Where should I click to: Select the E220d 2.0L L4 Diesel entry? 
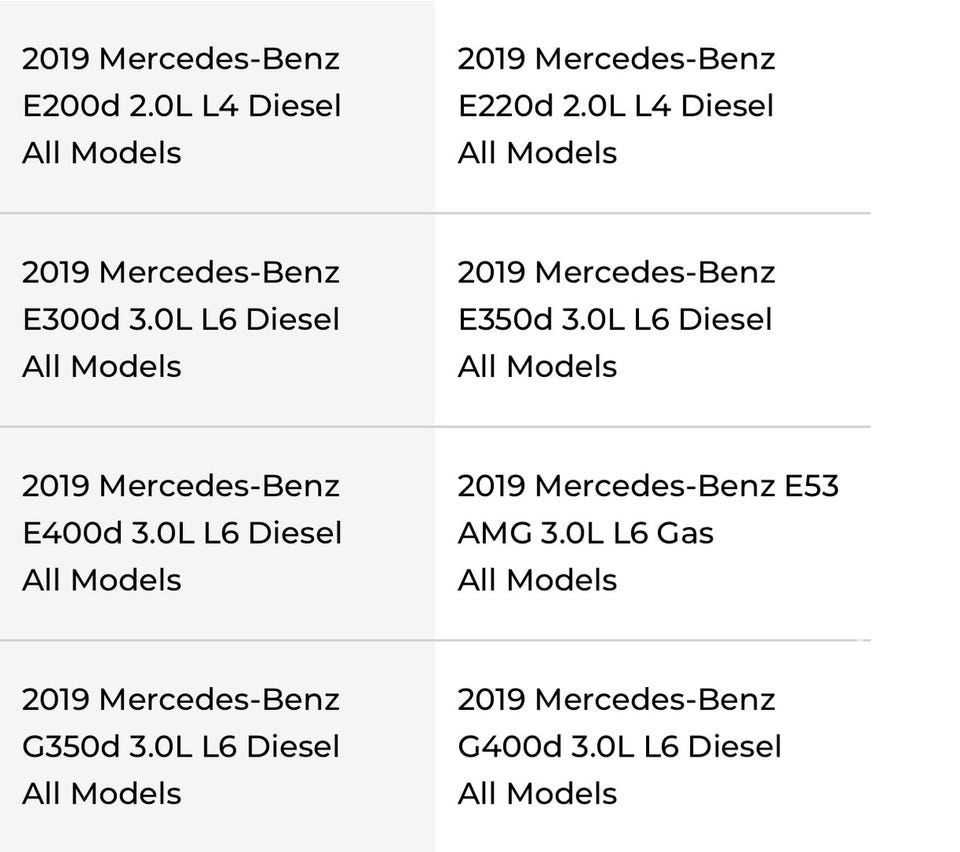pos(616,105)
